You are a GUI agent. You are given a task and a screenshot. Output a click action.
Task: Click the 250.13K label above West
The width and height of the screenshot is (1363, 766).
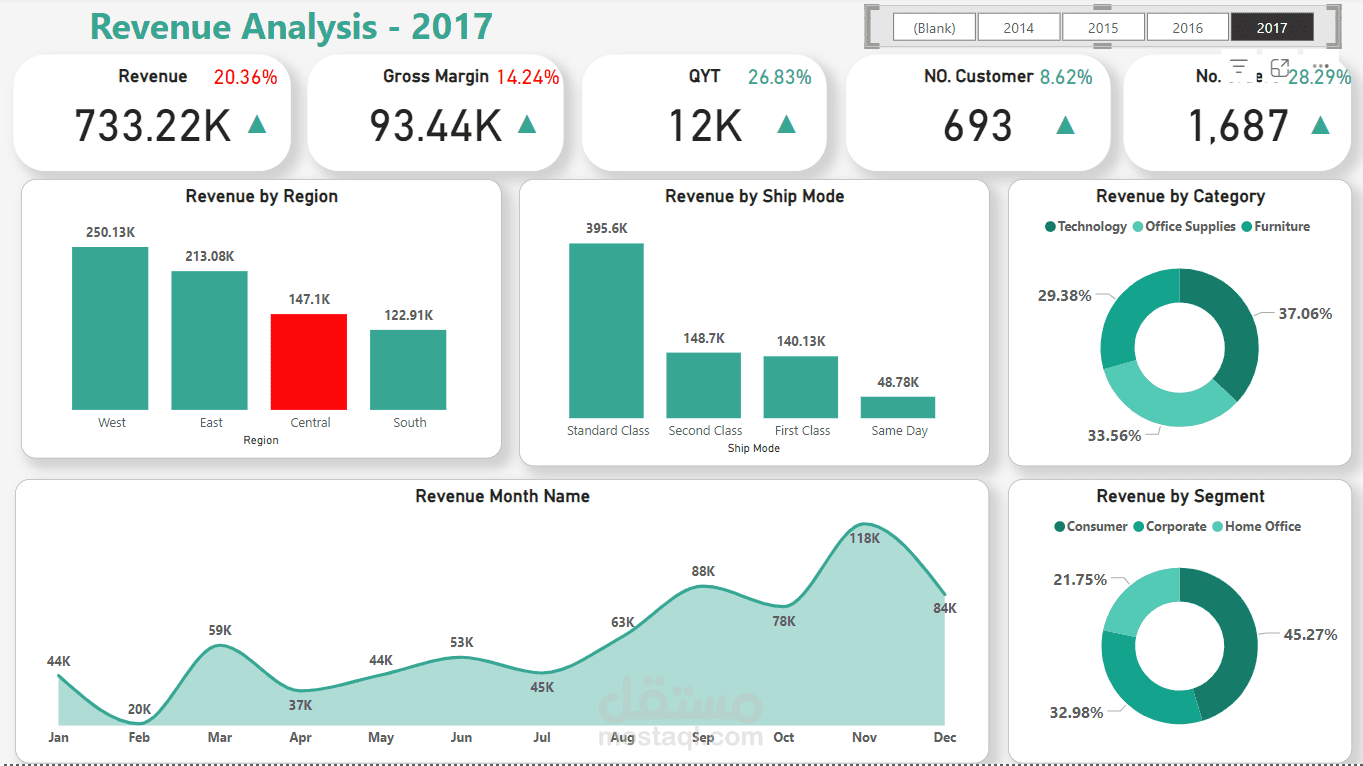(110, 232)
